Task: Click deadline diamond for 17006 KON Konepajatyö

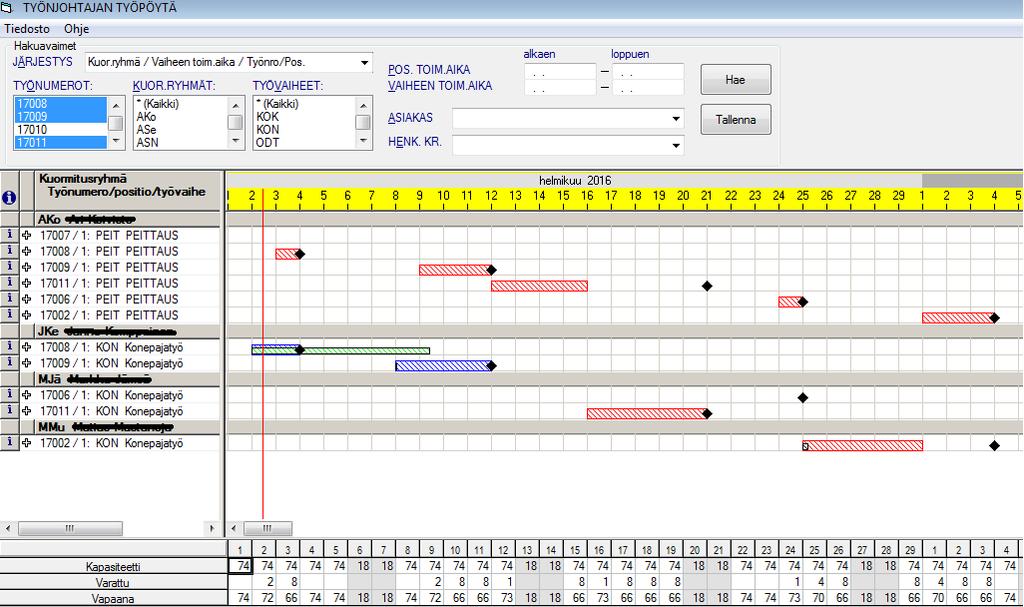Action: 803,397
